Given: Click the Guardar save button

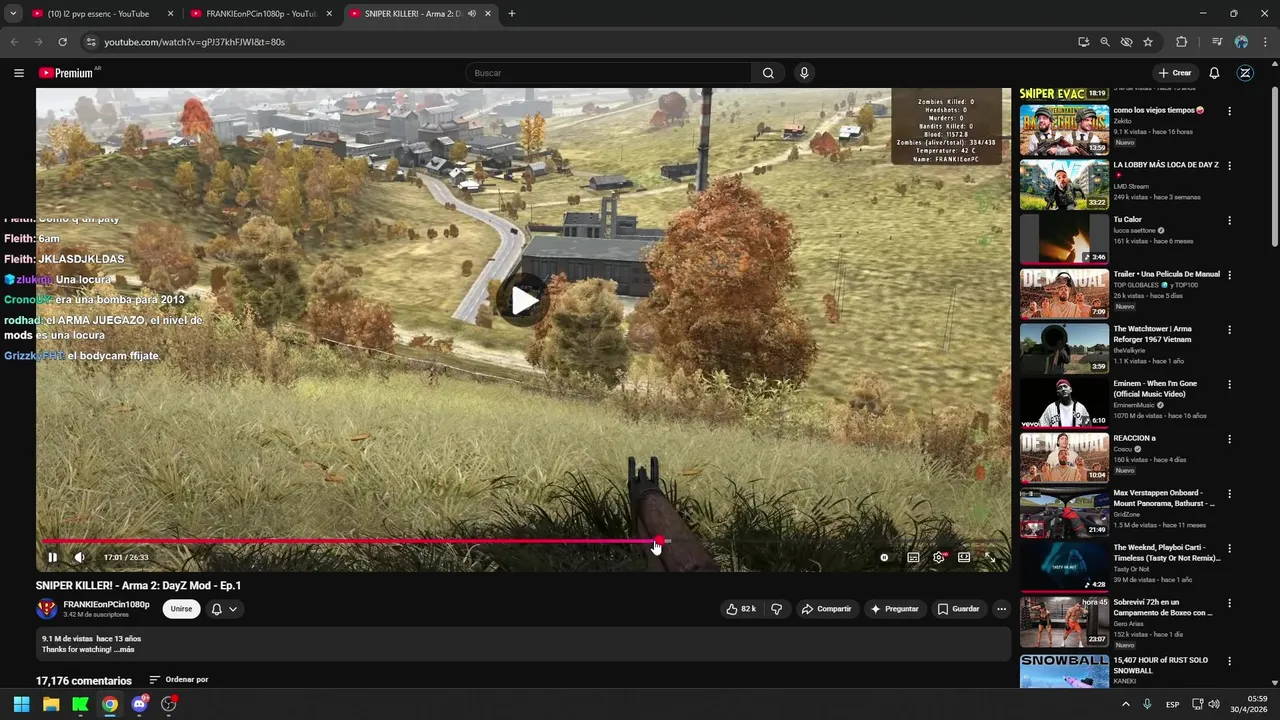Looking at the screenshot, I should click(958, 609).
